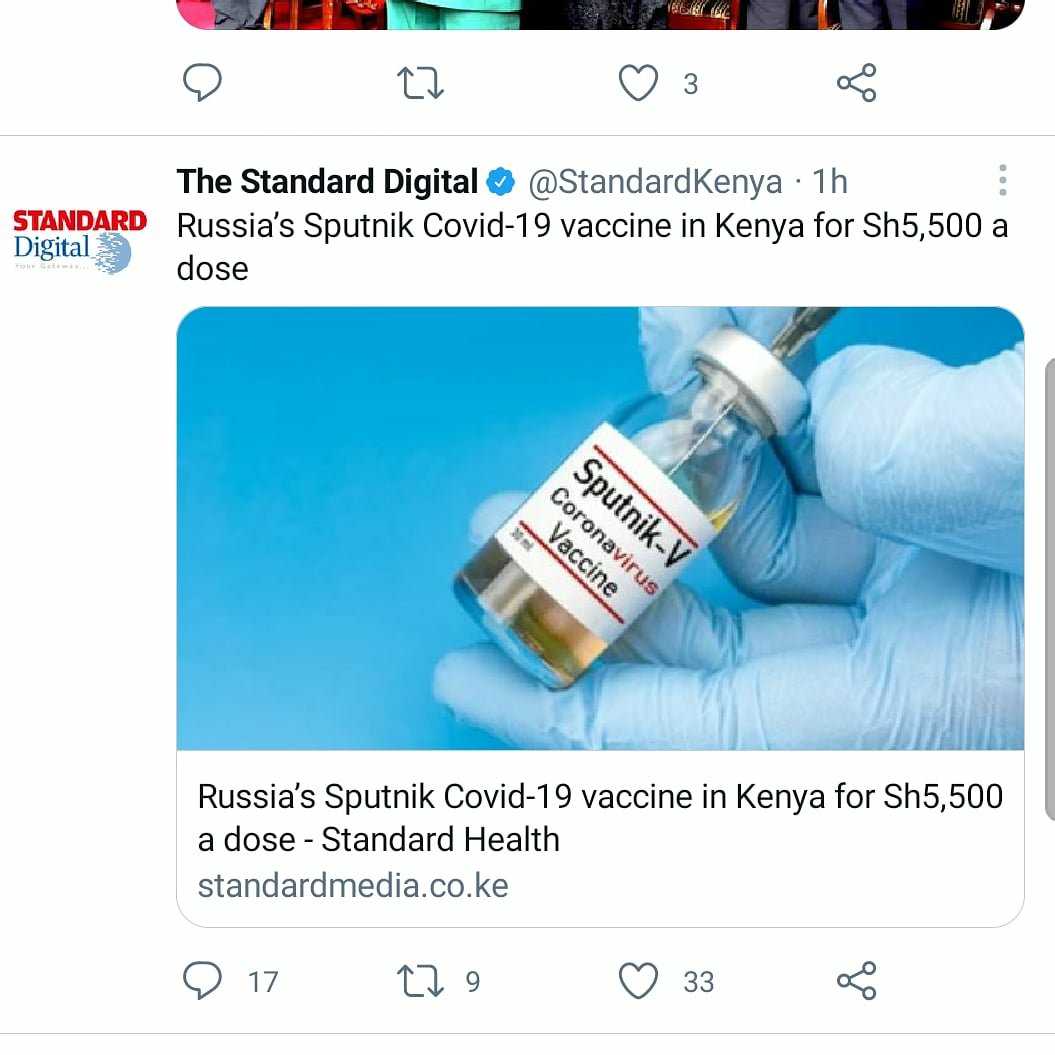
Task: Retweet the Standard Digital vaccine tweet
Action: tap(420, 980)
